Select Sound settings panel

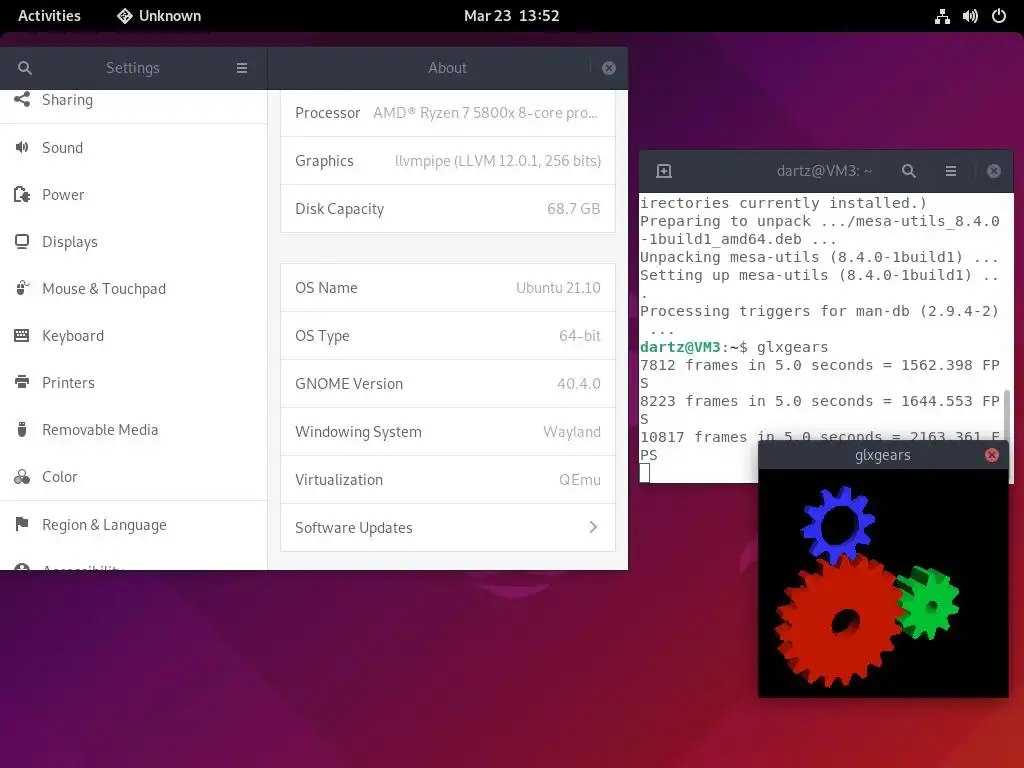point(134,148)
